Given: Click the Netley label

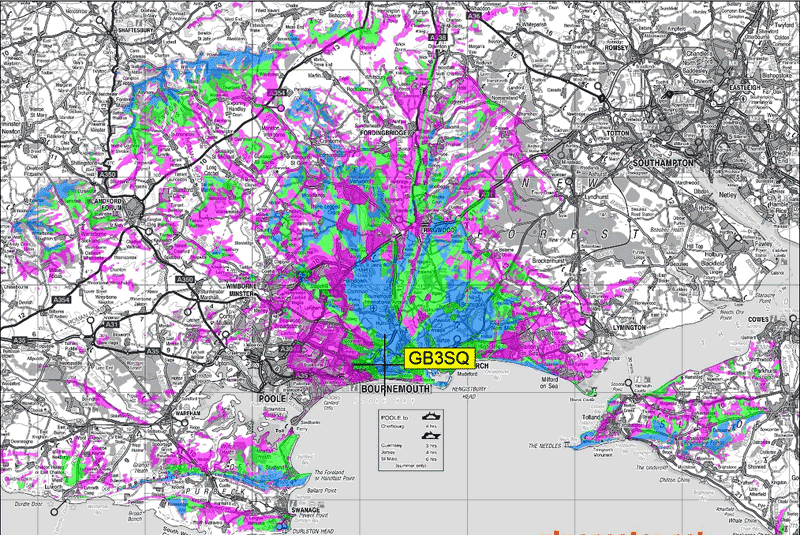Looking at the screenshot, I should (x=728, y=195).
